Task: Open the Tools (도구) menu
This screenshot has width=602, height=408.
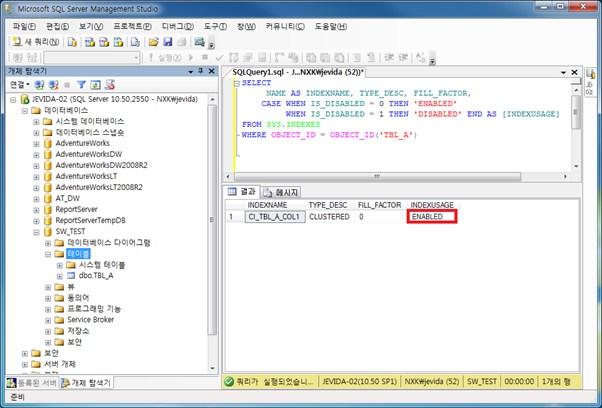Action: 215,26
